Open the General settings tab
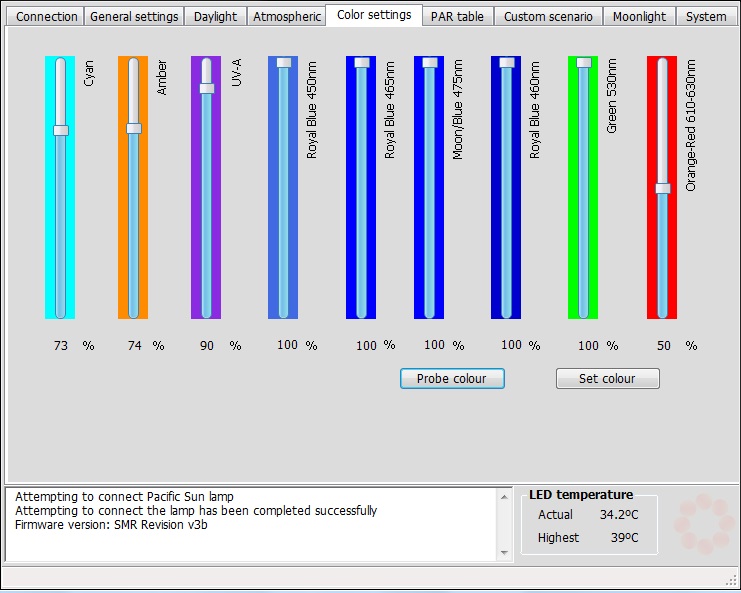 (134, 17)
